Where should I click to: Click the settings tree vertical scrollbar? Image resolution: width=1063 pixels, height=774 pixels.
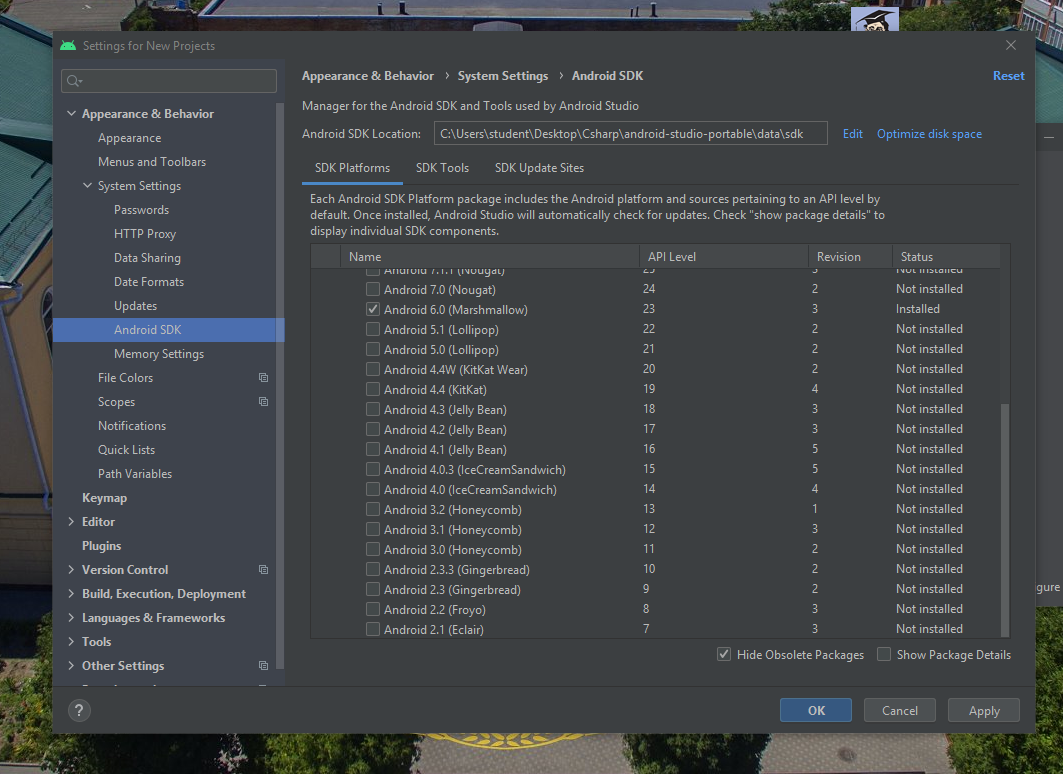[280, 385]
